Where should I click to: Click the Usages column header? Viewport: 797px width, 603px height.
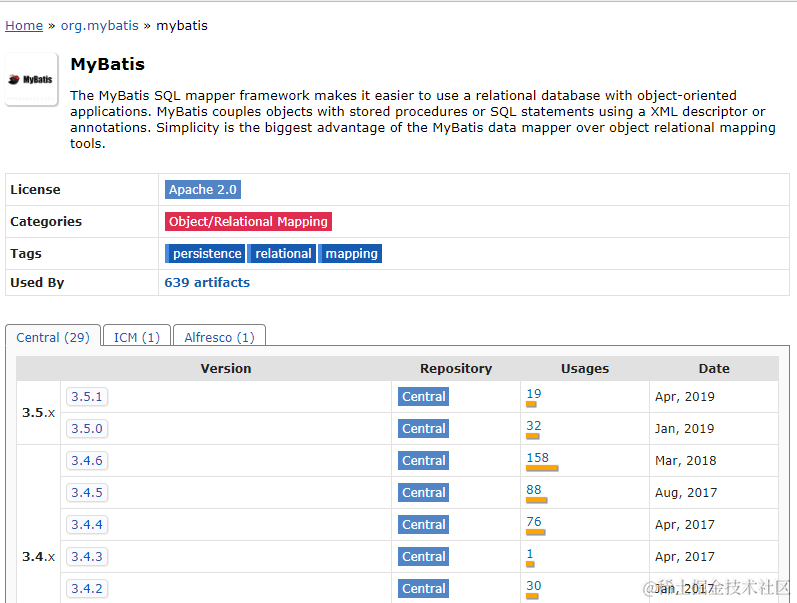[585, 369]
